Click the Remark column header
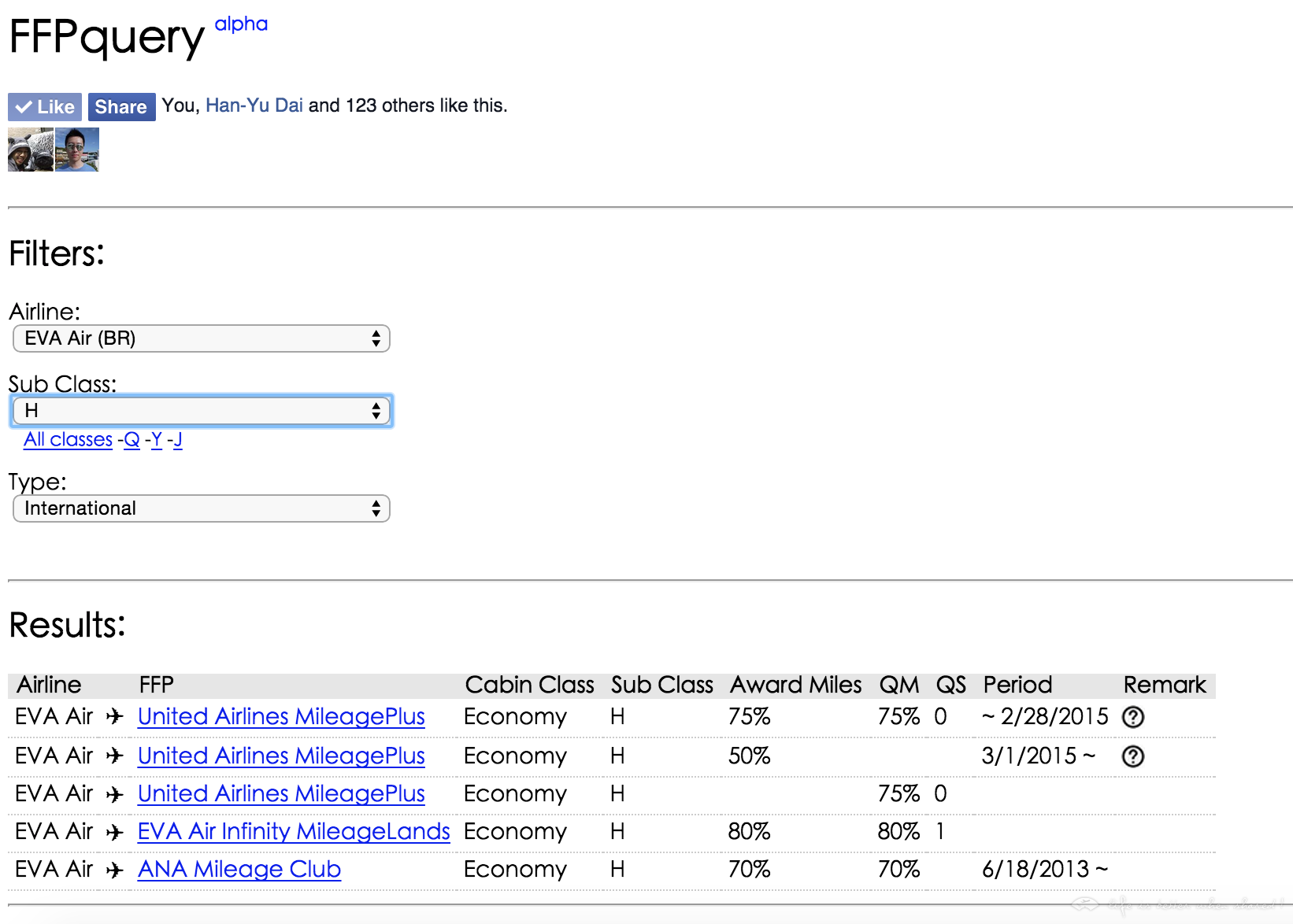 pyautogui.click(x=1165, y=685)
